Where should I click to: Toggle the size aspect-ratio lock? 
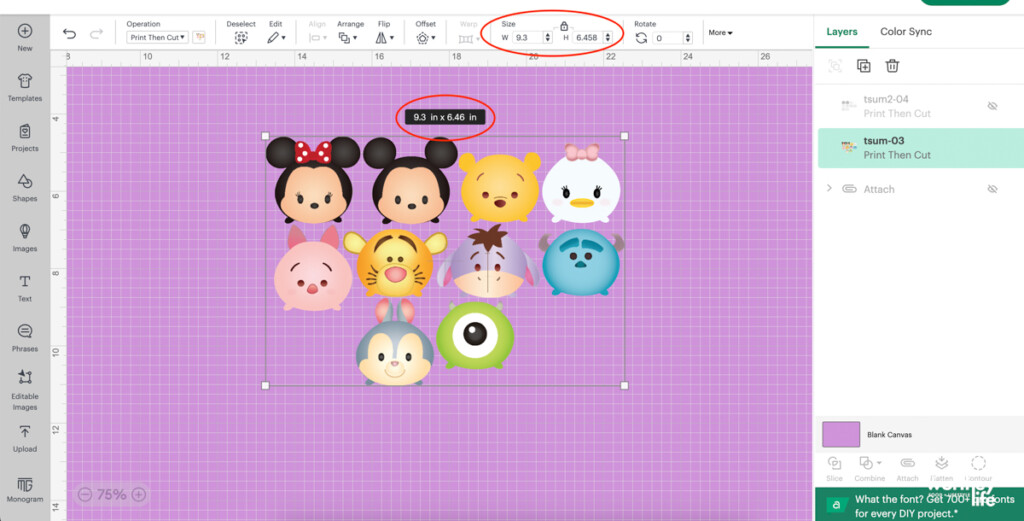(564, 26)
